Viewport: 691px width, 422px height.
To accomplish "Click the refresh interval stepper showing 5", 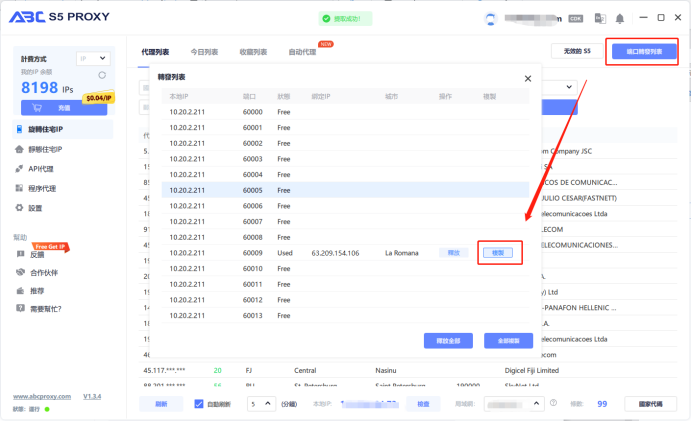I will [261, 403].
